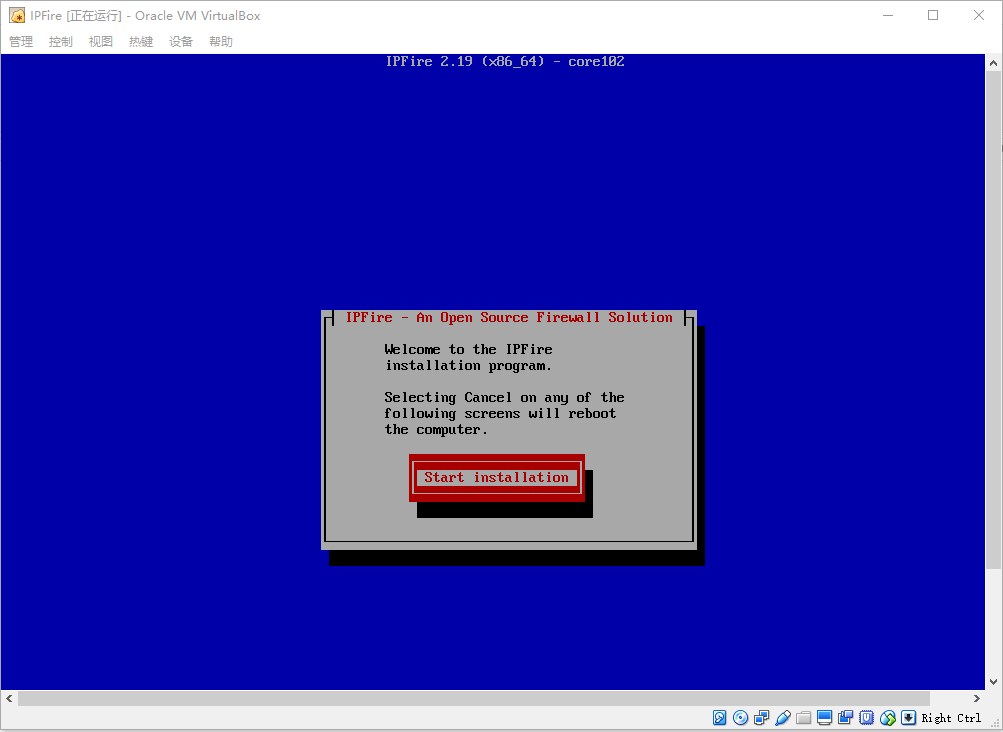
Task: Click the horizontal scrollbar thumb
Action: pyautogui.click(x=474, y=698)
